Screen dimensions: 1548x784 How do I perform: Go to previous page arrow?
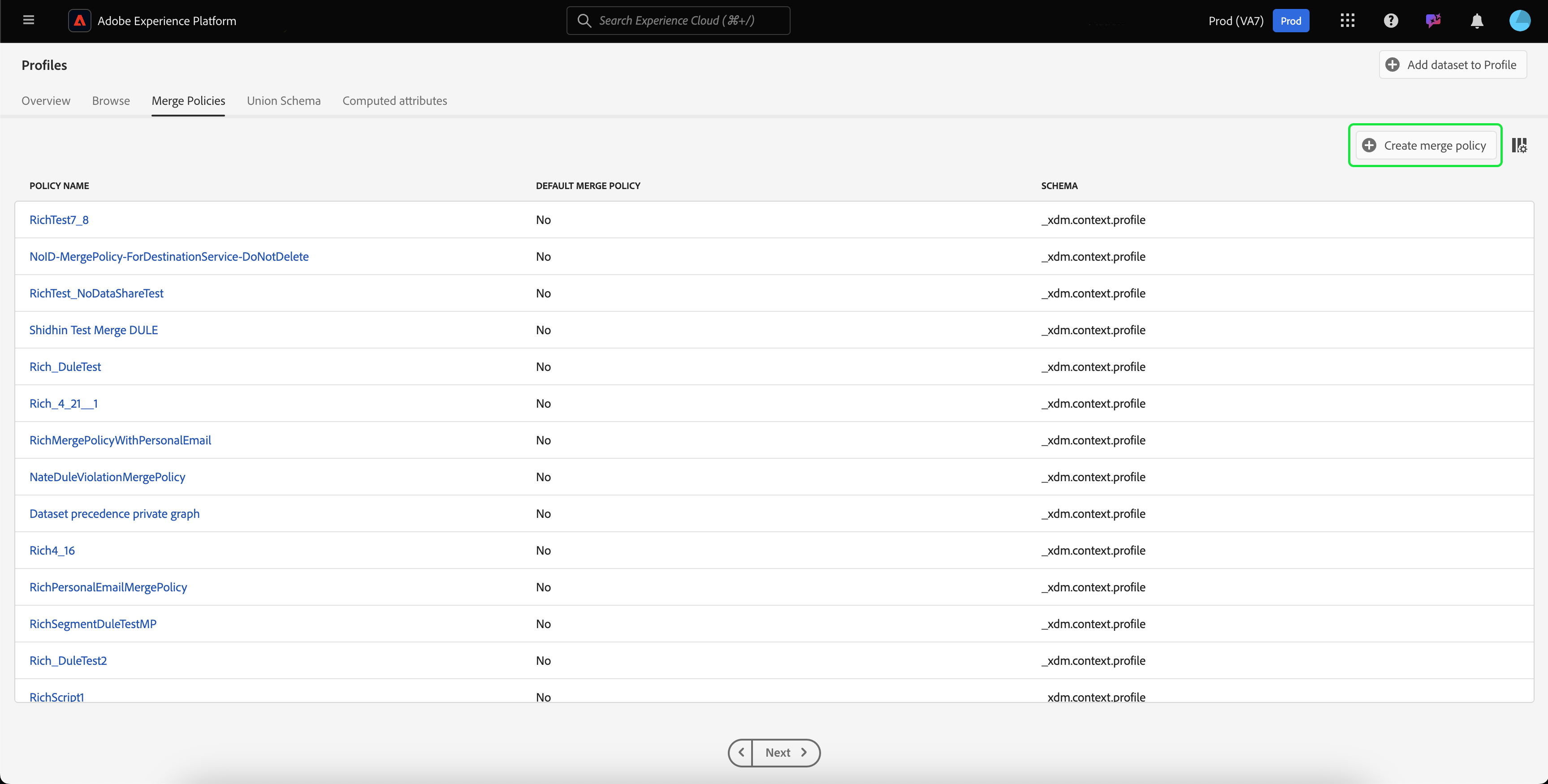coord(741,752)
